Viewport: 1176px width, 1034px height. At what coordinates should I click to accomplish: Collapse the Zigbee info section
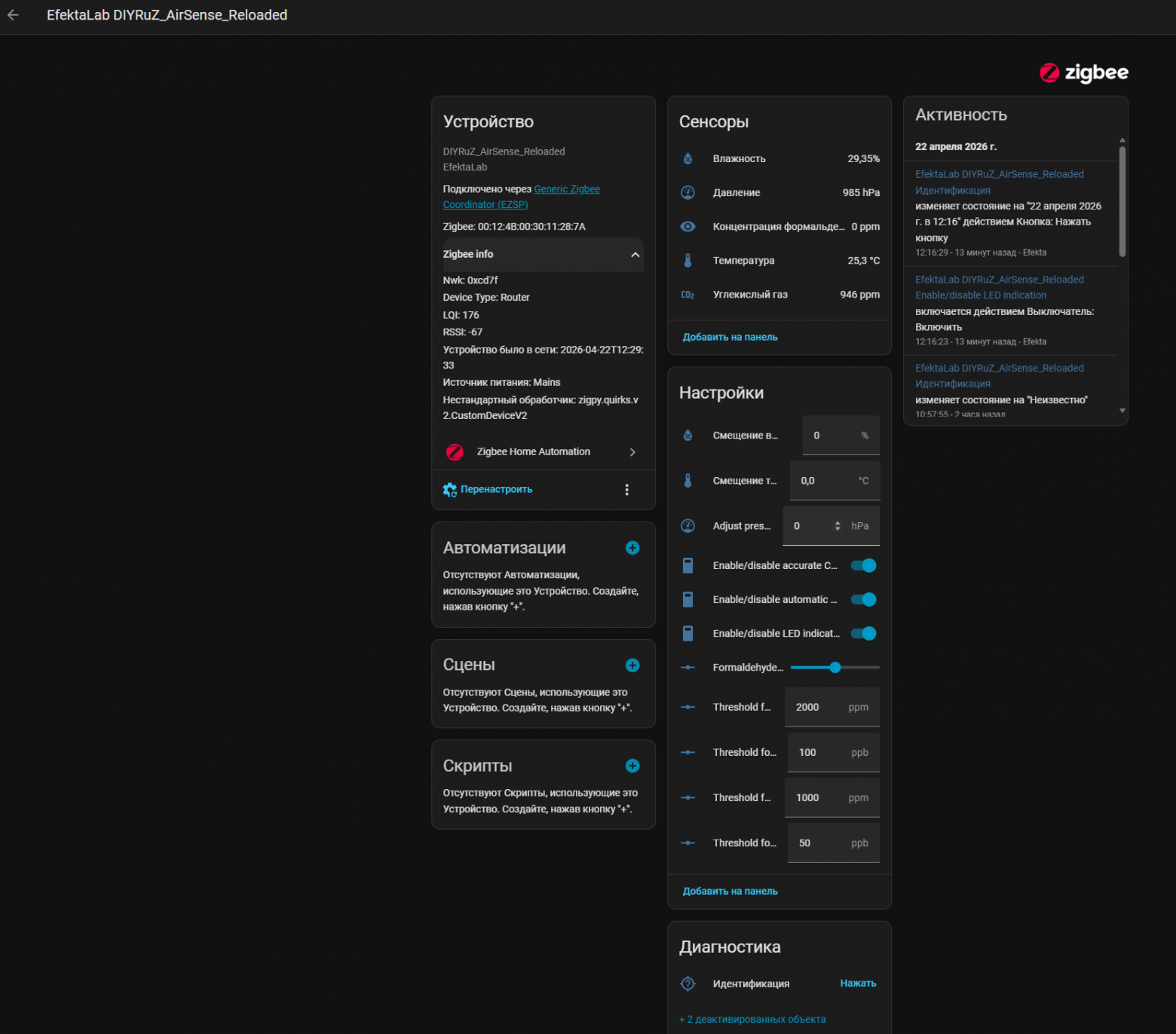pos(543,255)
